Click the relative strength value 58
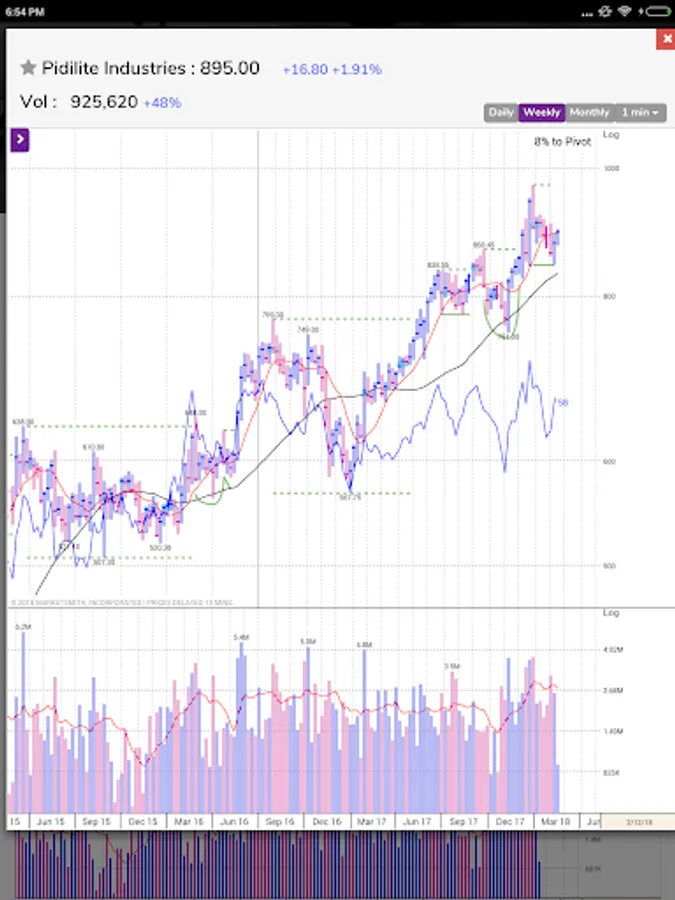The image size is (675, 900). click(x=562, y=403)
